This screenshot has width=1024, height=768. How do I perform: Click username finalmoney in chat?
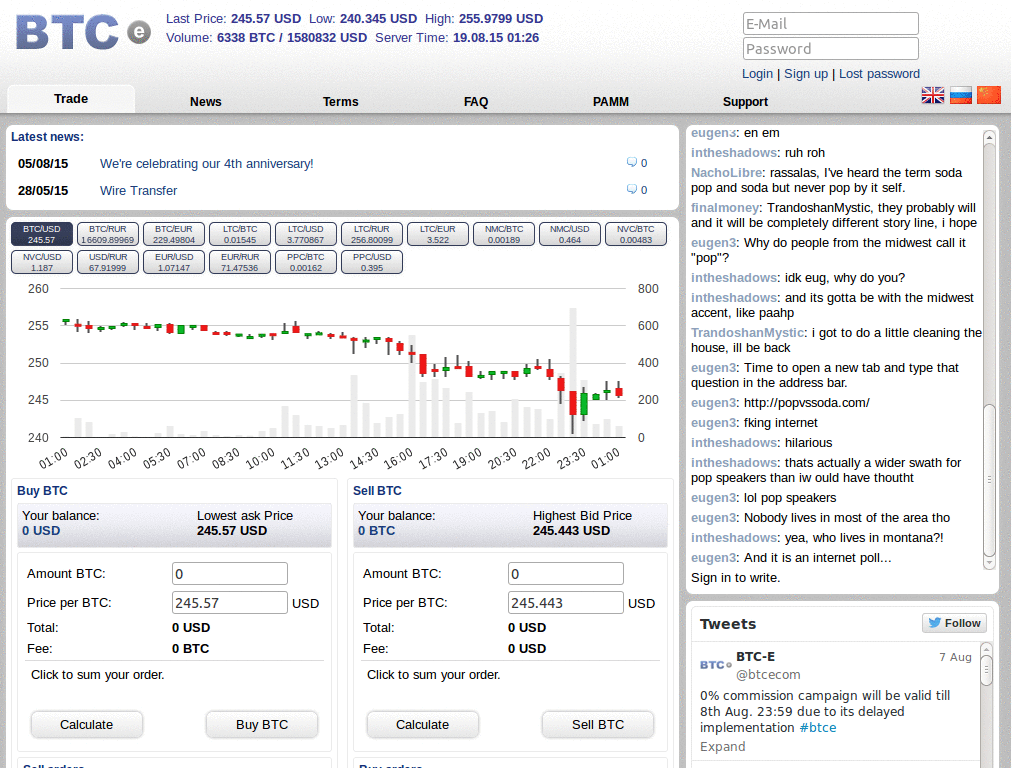pyautogui.click(x=725, y=208)
